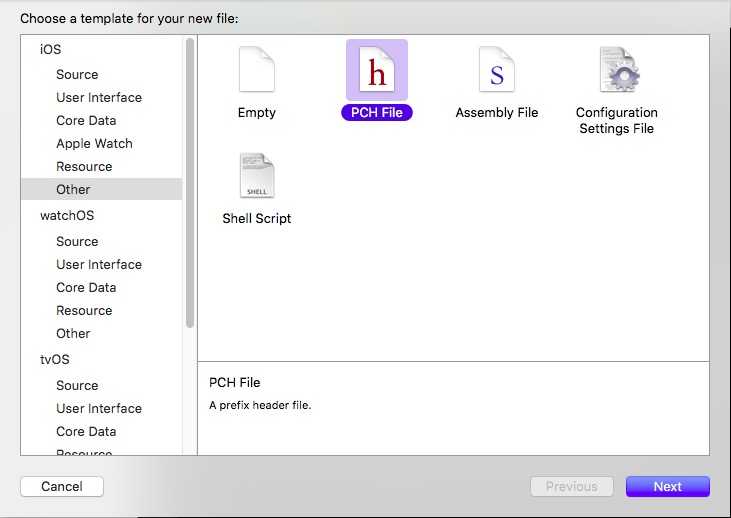Choose Other under watchOS
Viewport: 731px width, 518px height.
tap(73, 333)
